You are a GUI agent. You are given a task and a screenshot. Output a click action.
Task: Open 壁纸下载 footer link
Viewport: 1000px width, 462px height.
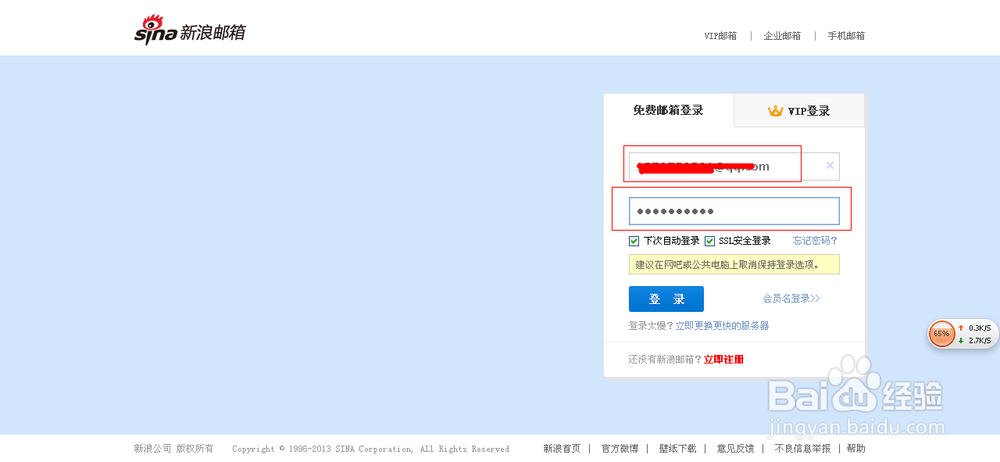tap(678, 449)
